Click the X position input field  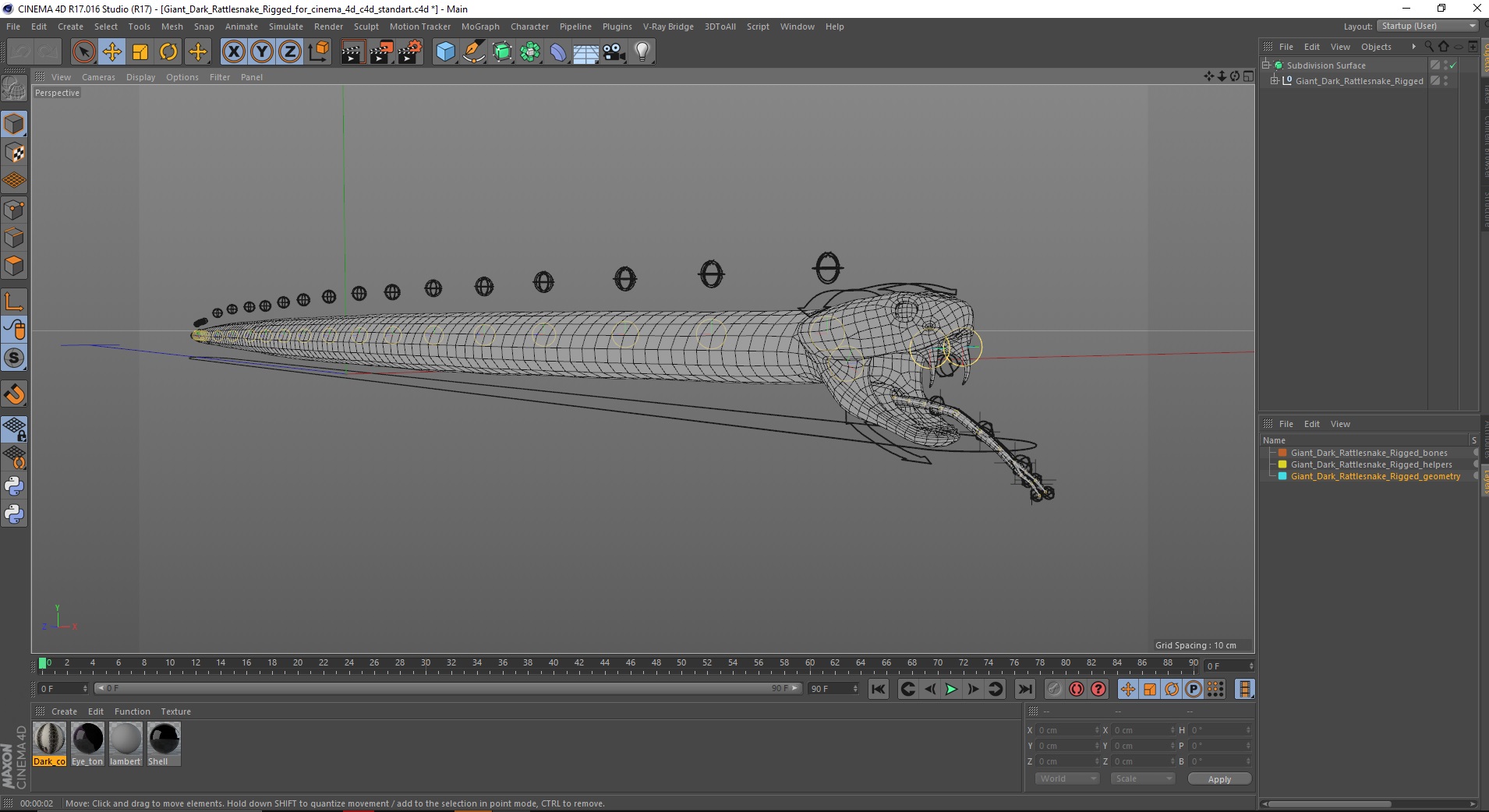point(1066,730)
